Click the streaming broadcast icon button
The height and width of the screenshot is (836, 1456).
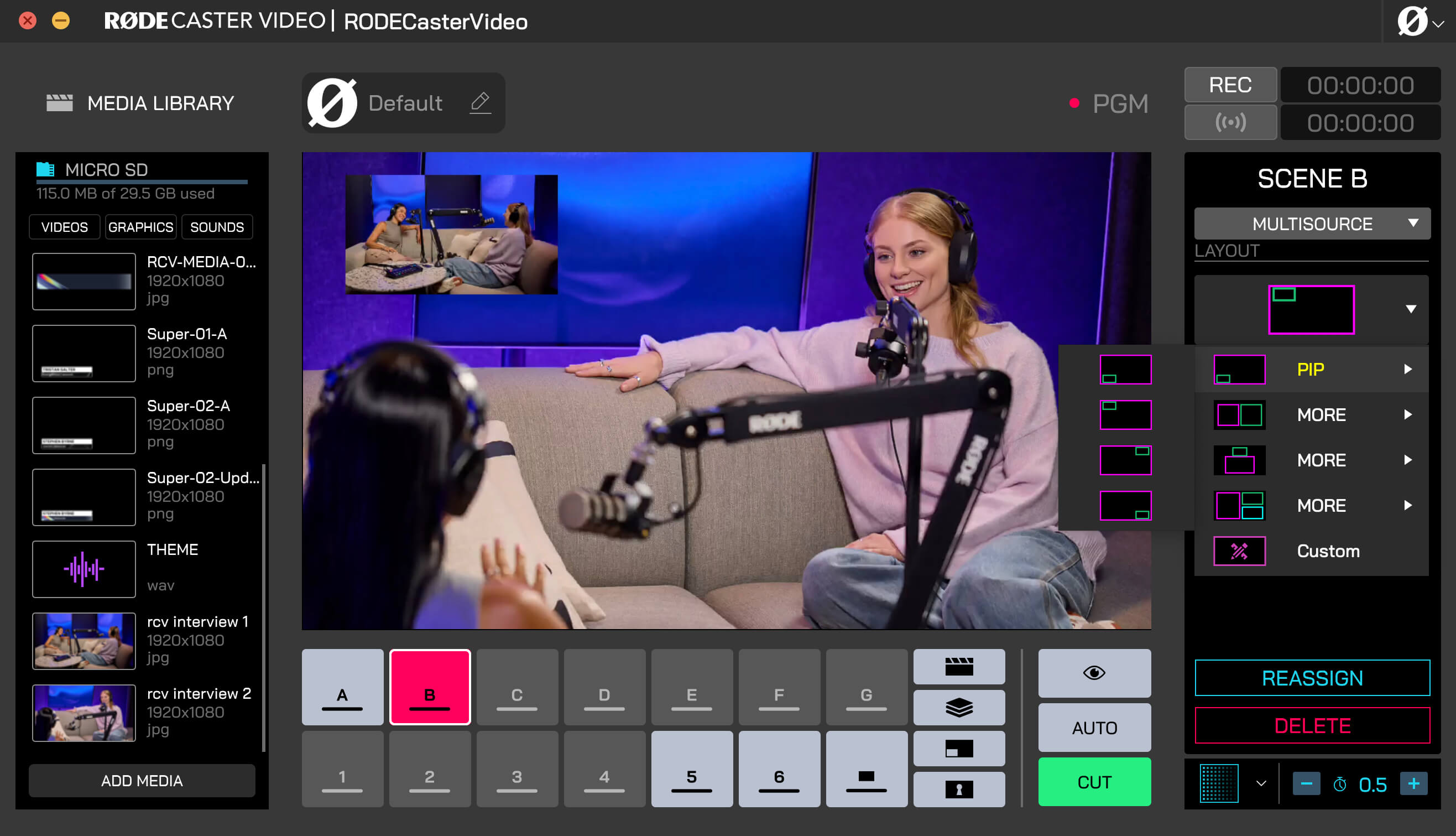click(1230, 122)
